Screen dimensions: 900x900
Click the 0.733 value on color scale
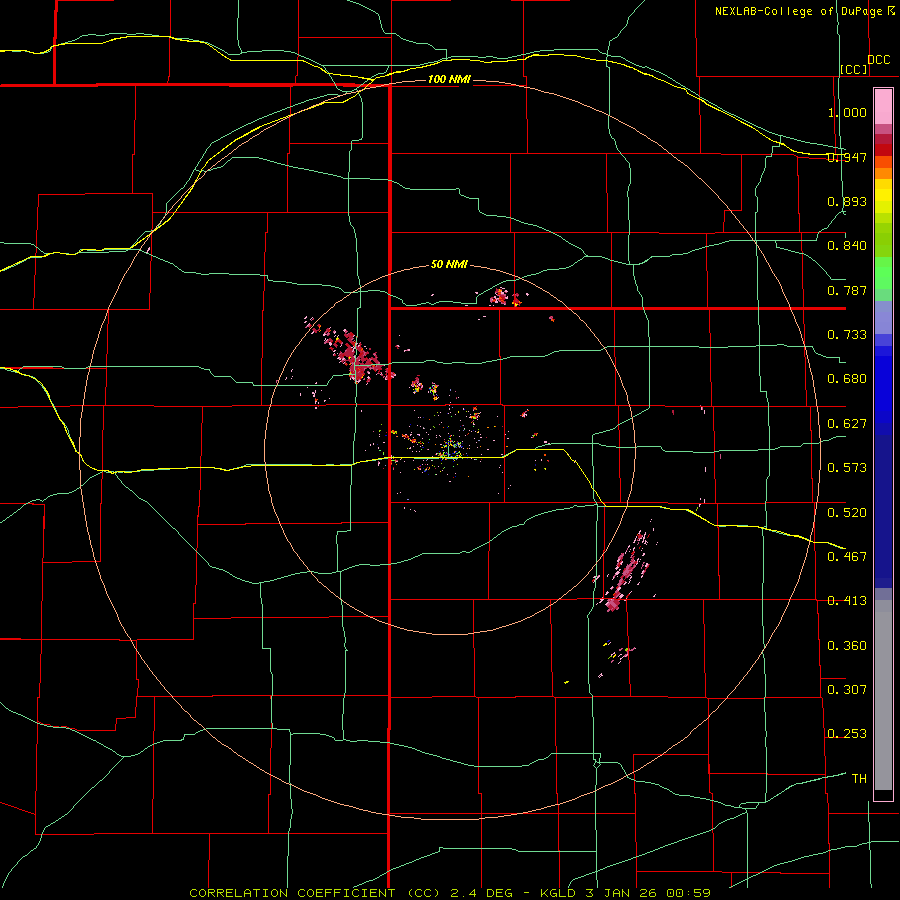[x=847, y=335]
